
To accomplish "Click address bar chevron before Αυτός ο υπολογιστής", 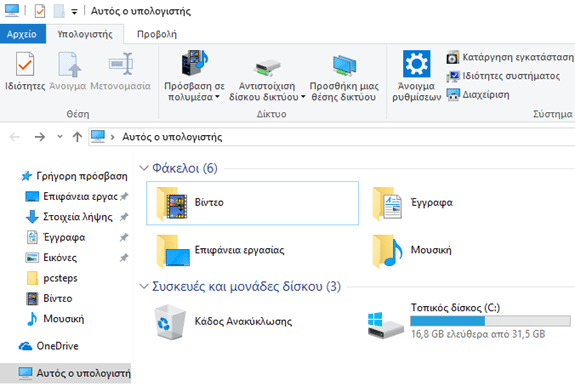I will 113,137.
